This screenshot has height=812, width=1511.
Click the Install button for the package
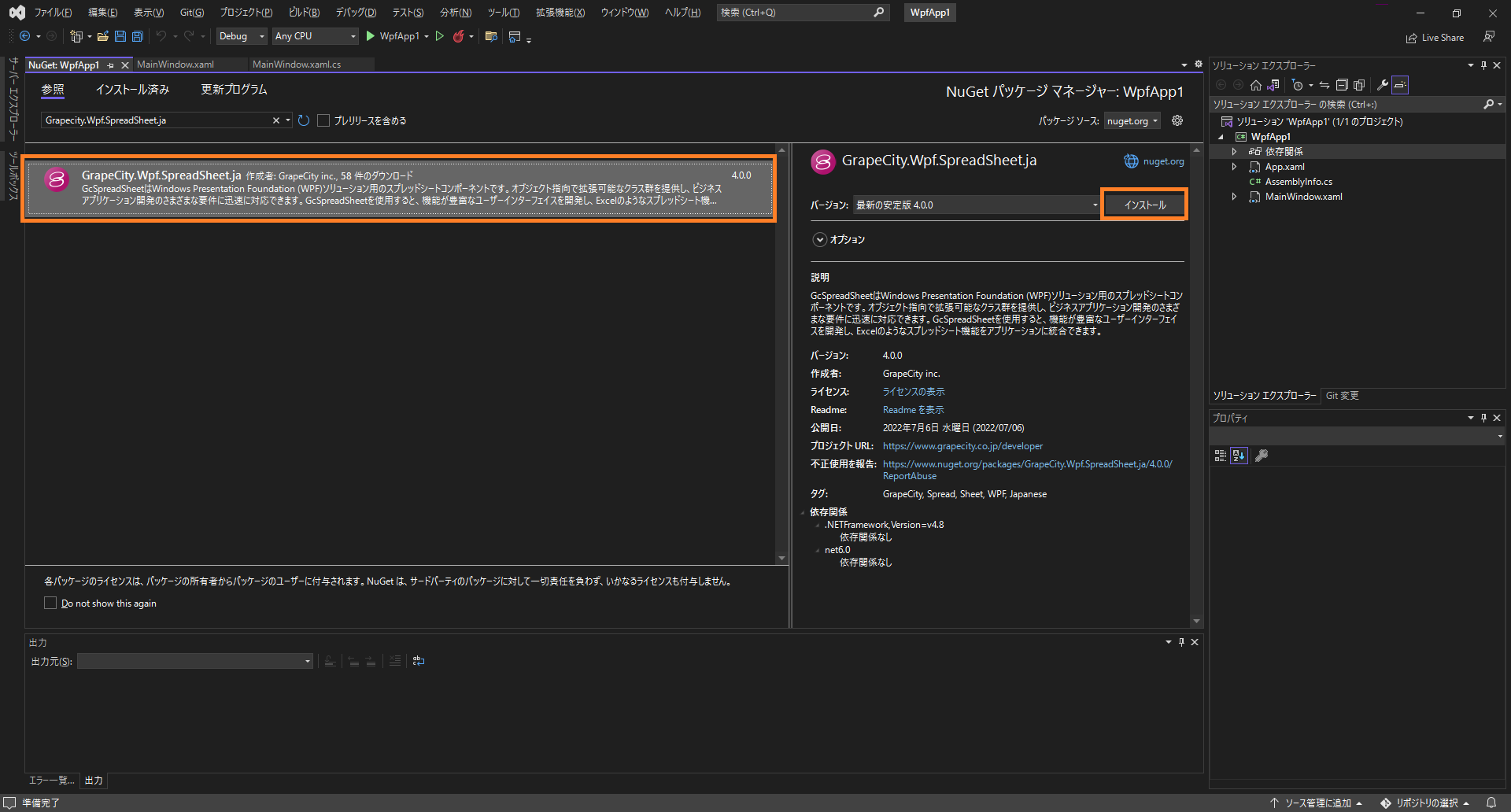(x=1144, y=205)
